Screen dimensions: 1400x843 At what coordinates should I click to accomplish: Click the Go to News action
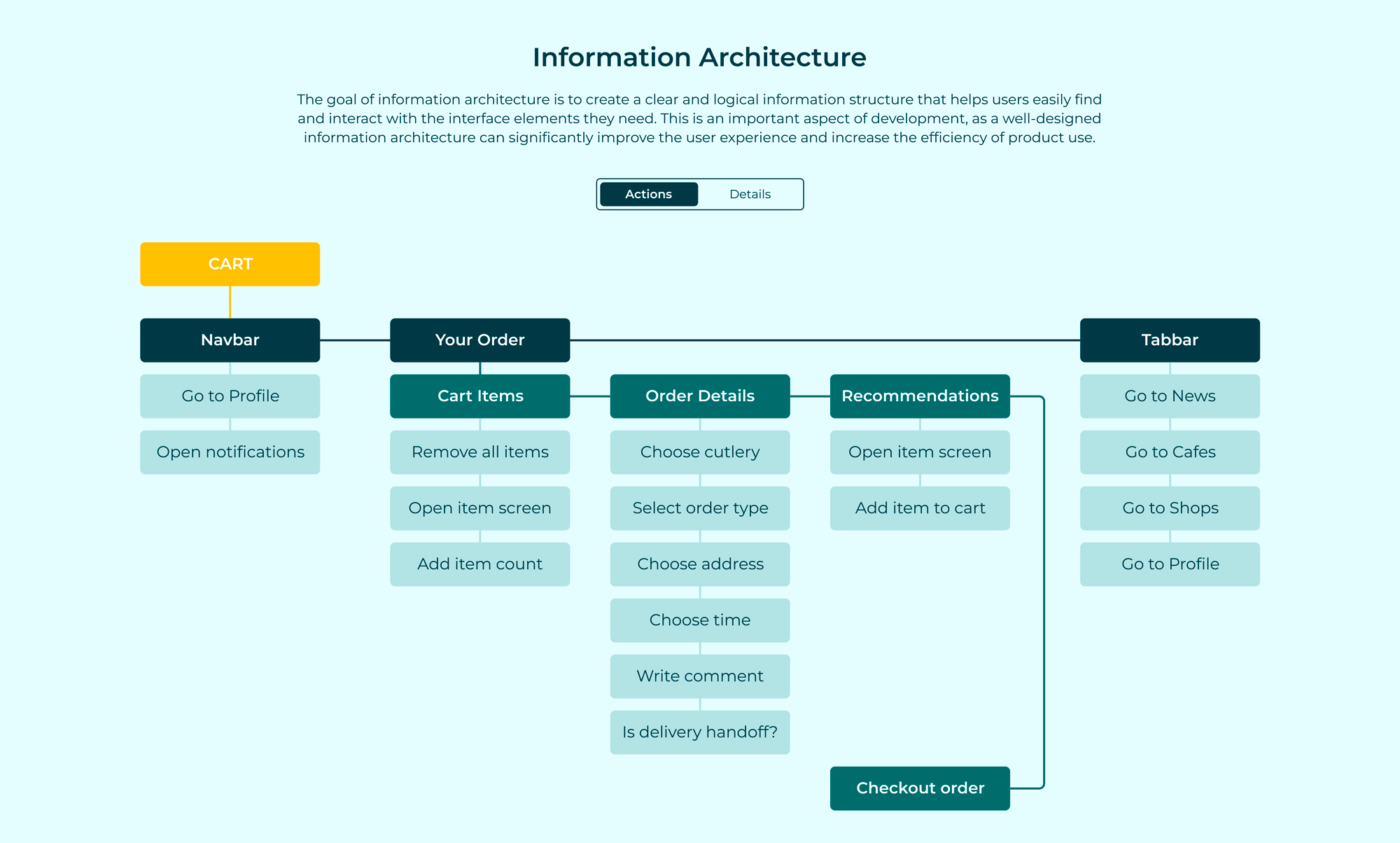click(1169, 396)
